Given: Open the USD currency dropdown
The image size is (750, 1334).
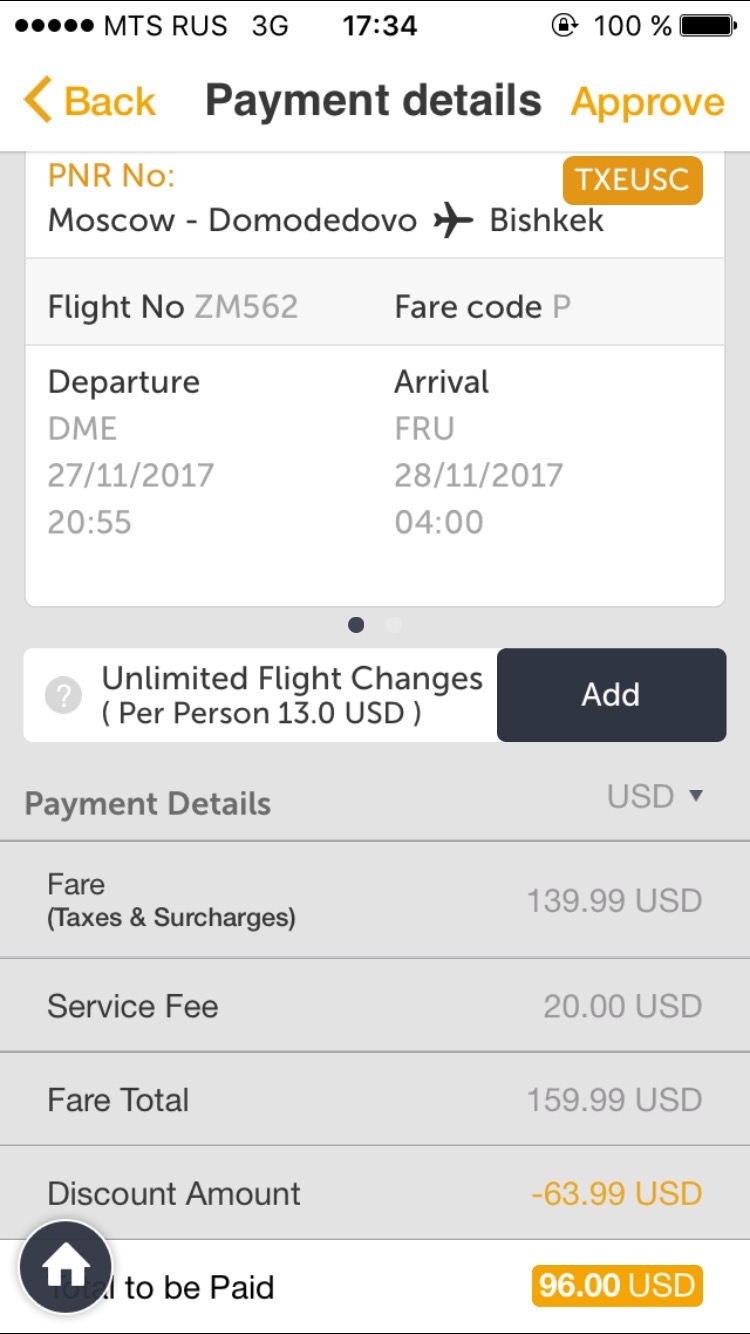Looking at the screenshot, I should tap(655, 797).
